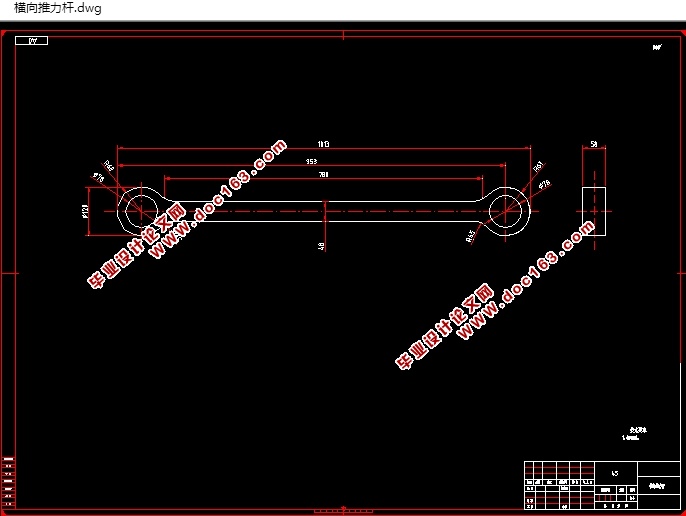Click the vertical rod thickness dimension value

322,246
